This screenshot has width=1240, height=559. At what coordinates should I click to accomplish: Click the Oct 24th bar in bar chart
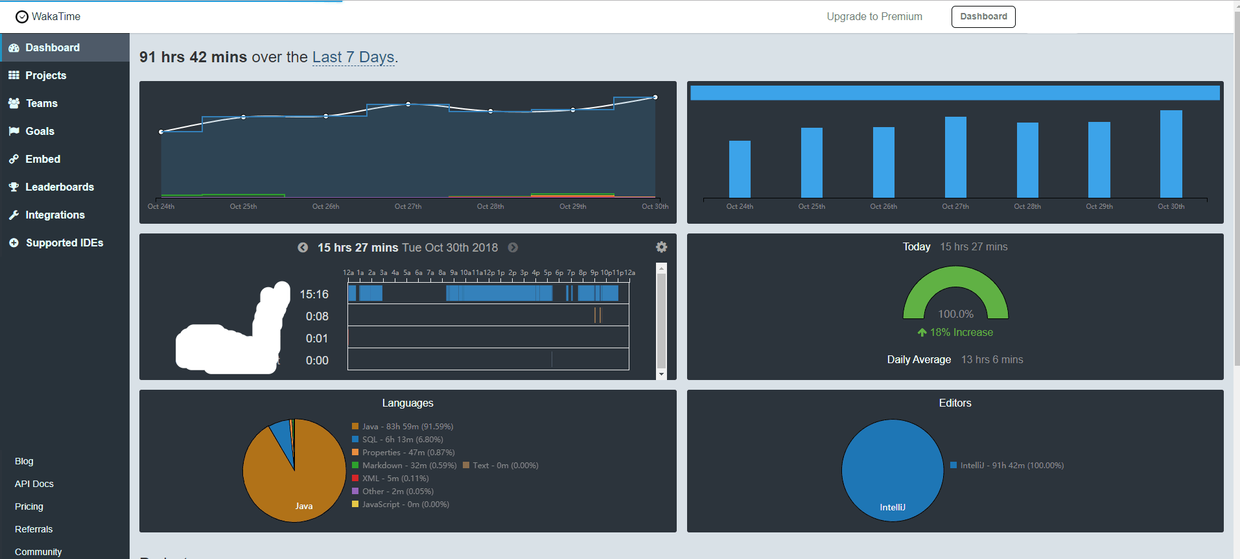[739, 169]
